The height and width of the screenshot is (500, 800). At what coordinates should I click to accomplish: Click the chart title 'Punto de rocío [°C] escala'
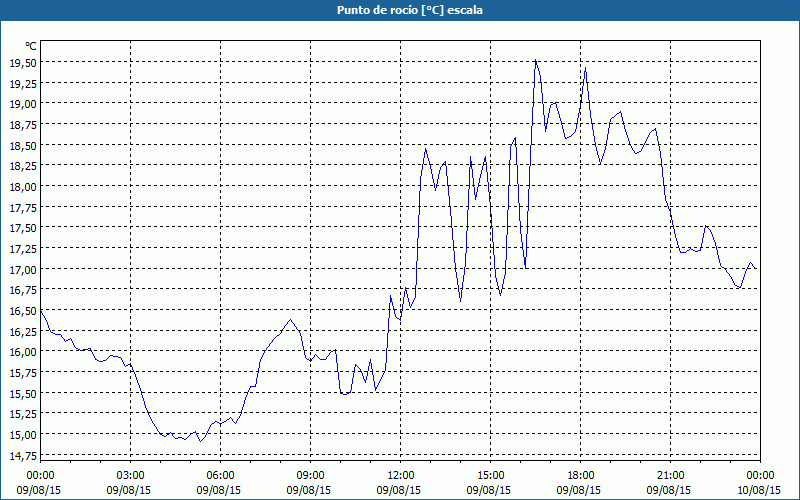[x=410, y=10]
